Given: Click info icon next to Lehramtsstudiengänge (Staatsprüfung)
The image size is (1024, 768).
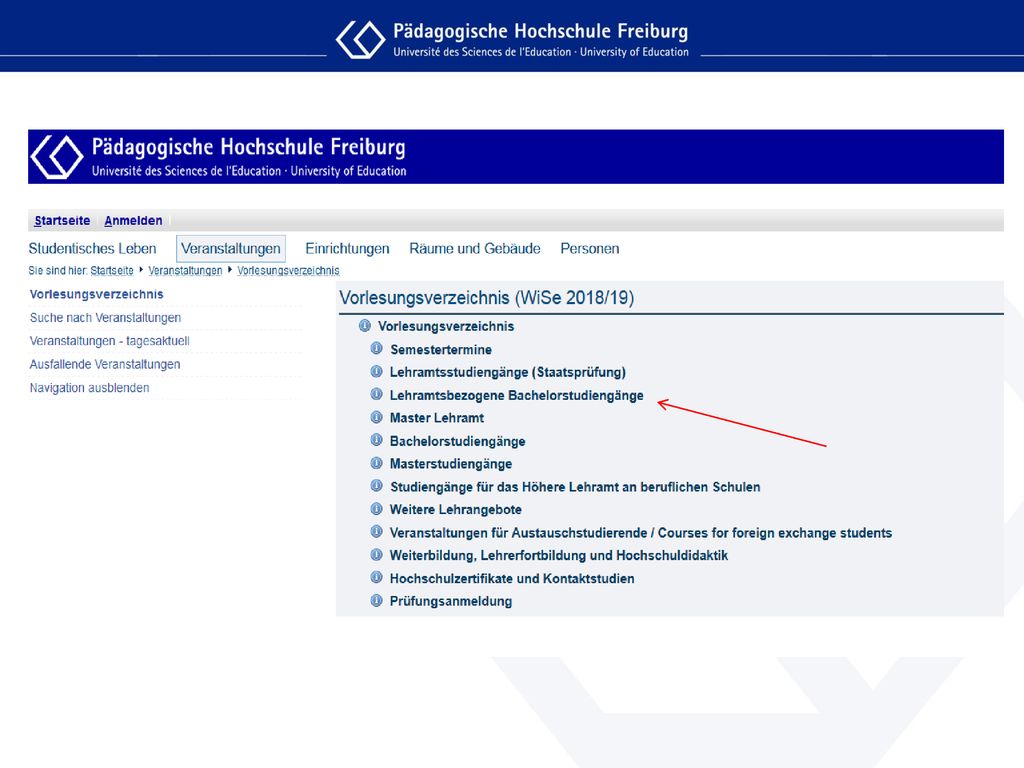Looking at the screenshot, I should (x=377, y=371).
